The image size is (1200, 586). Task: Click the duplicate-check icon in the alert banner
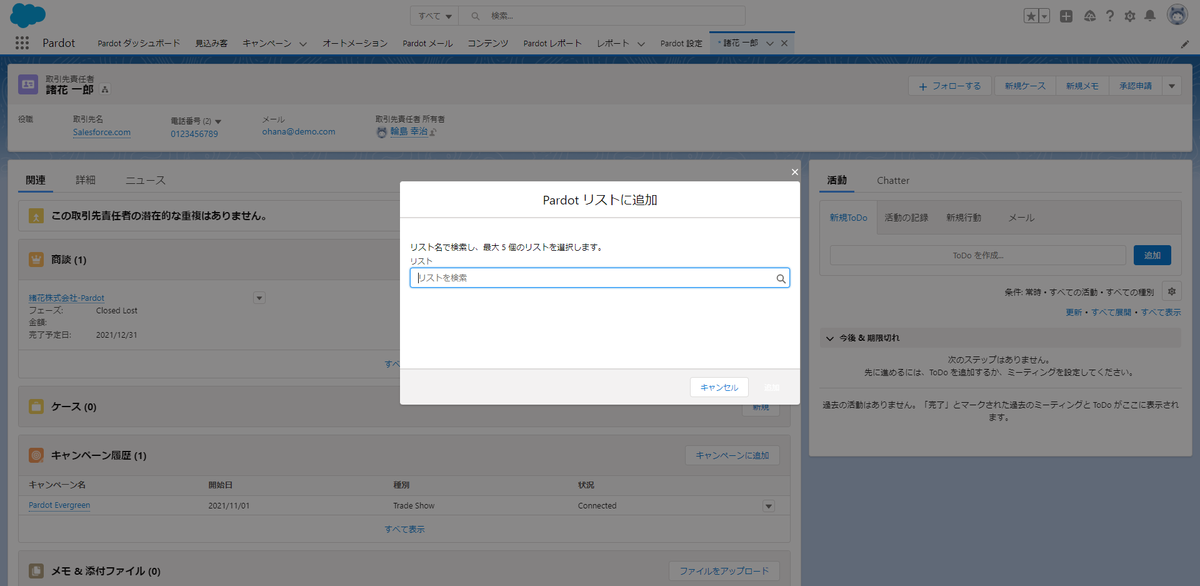click(x=36, y=215)
